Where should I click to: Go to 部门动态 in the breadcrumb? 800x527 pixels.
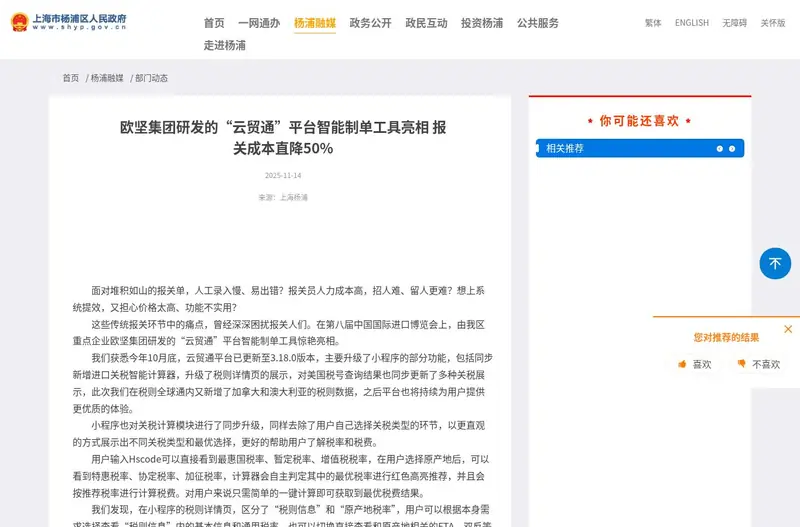point(151,78)
